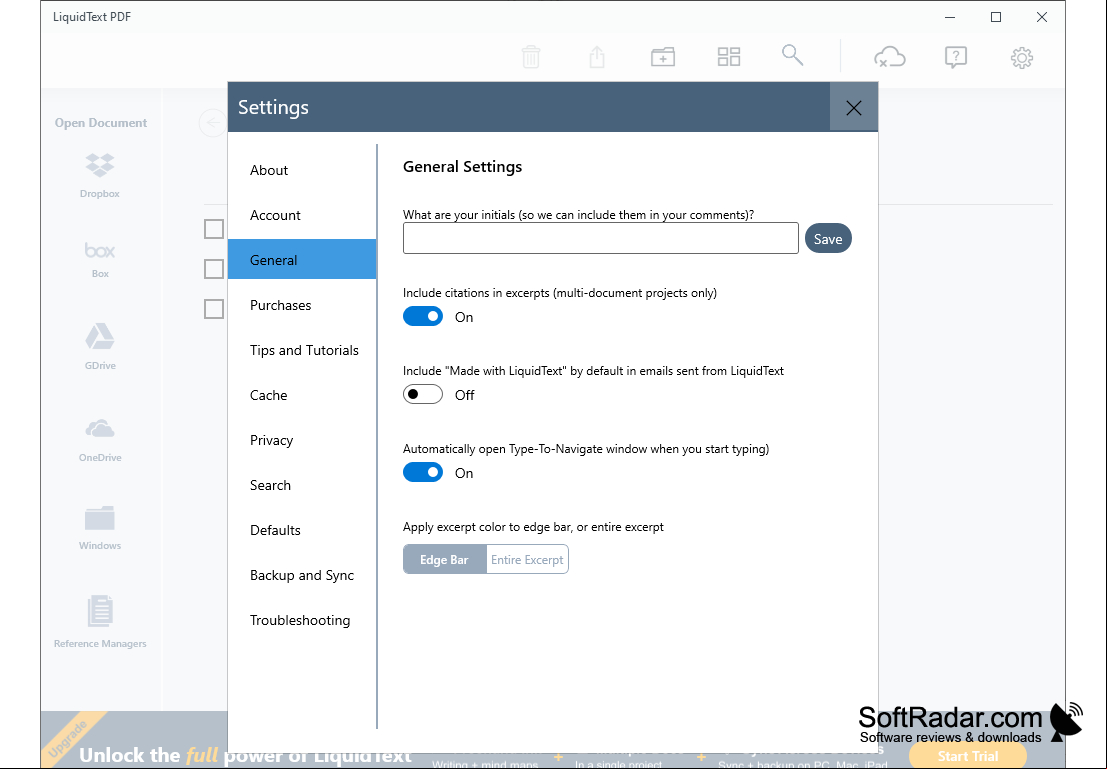Click the share/export icon in toolbar
Image resolution: width=1107 pixels, height=769 pixels.
click(597, 56)
